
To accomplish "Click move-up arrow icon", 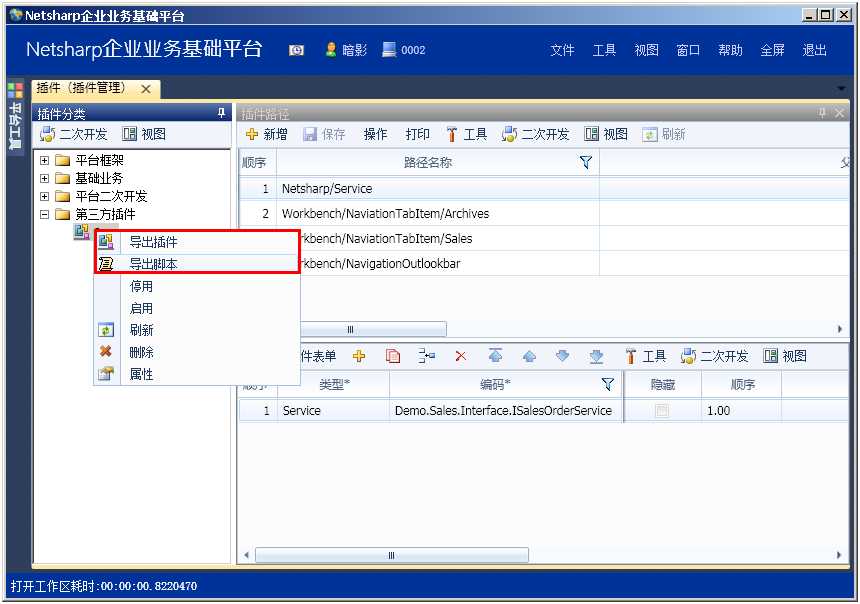I will click(529, 357).
